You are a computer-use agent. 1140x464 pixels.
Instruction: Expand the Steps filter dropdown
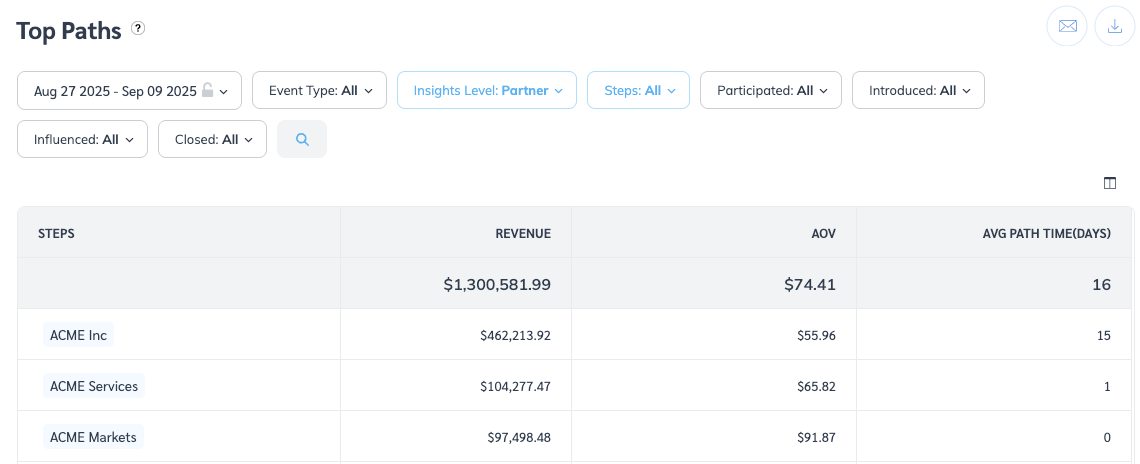click(638, 90)
